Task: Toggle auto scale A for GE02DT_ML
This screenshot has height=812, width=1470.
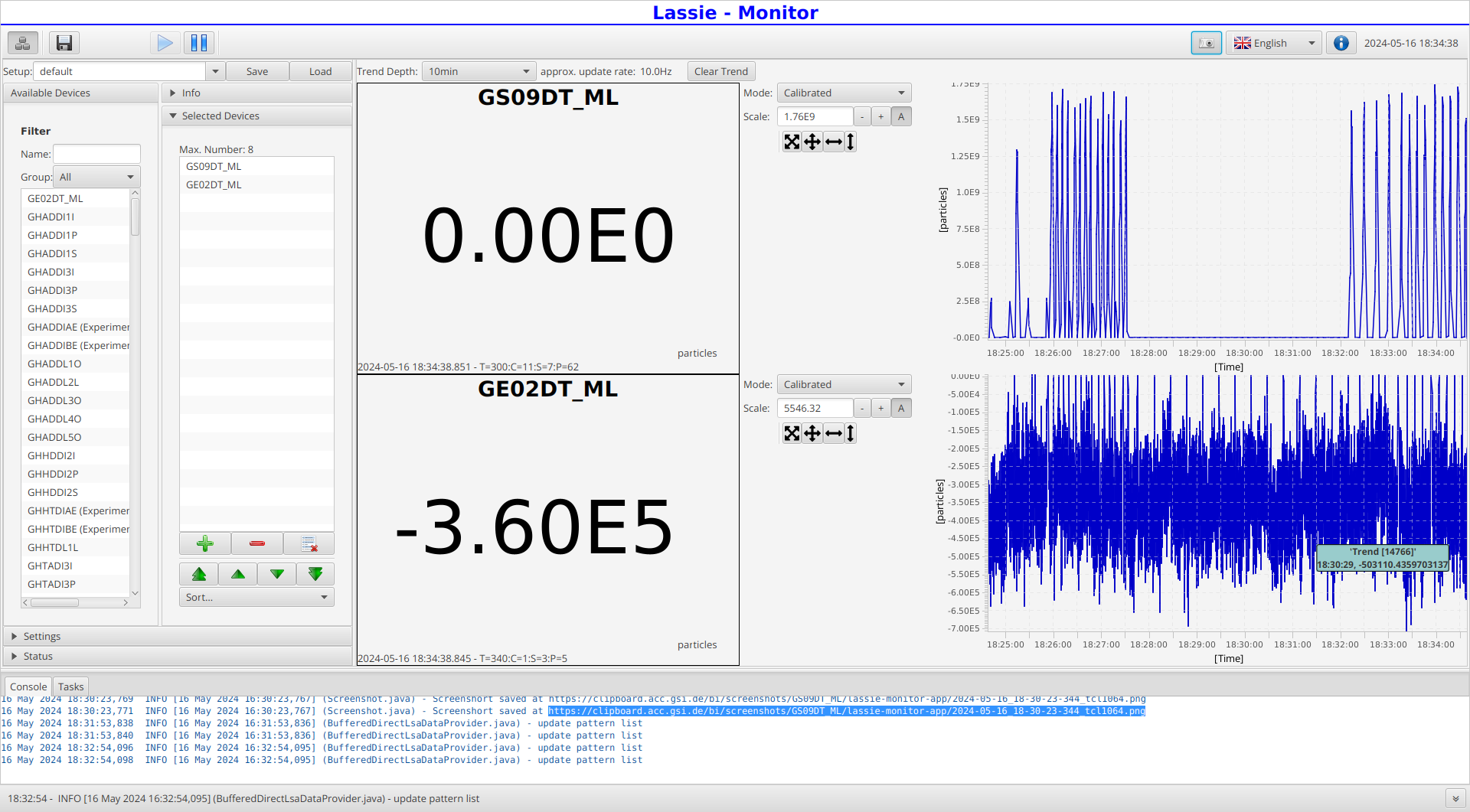Action: 901,408
